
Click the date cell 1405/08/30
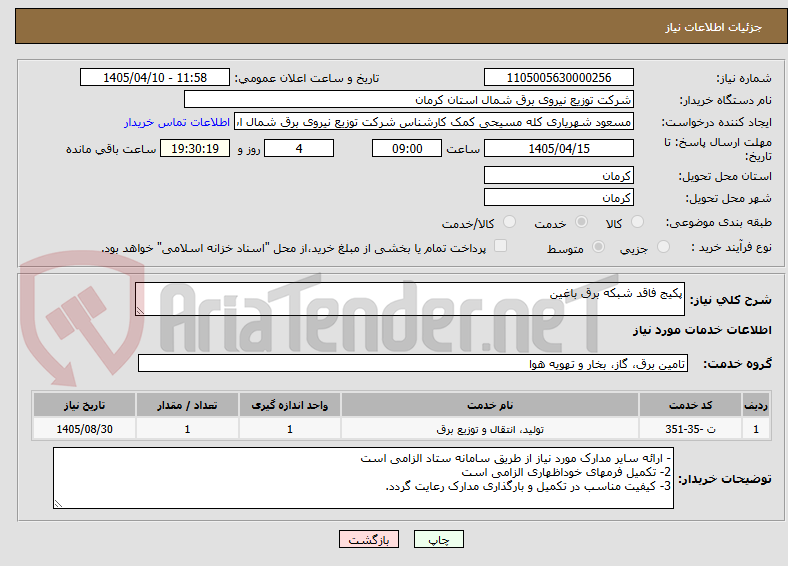tap(84, 429)
